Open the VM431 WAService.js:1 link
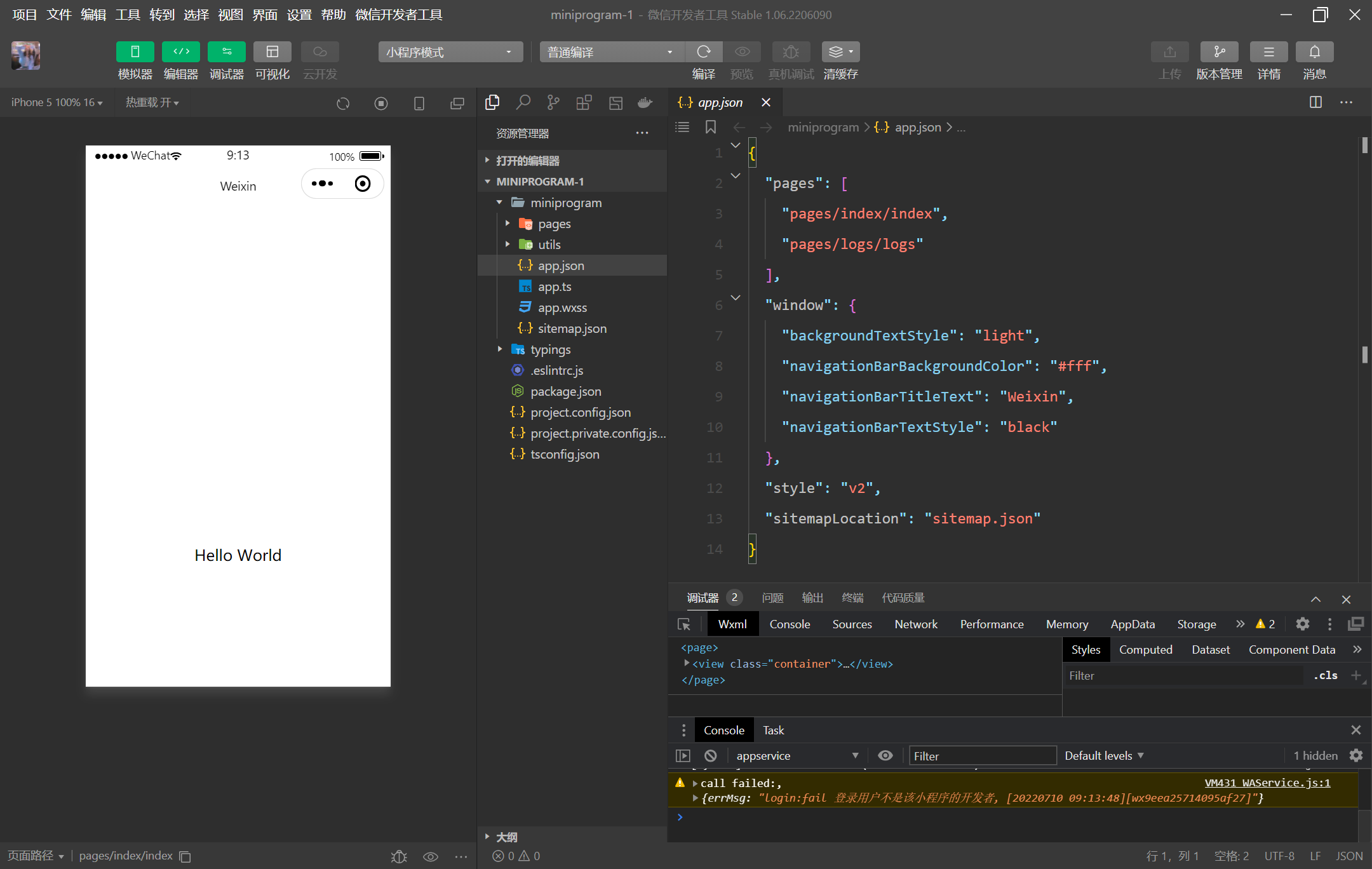1372x869 pixels. click(1267, 783)
